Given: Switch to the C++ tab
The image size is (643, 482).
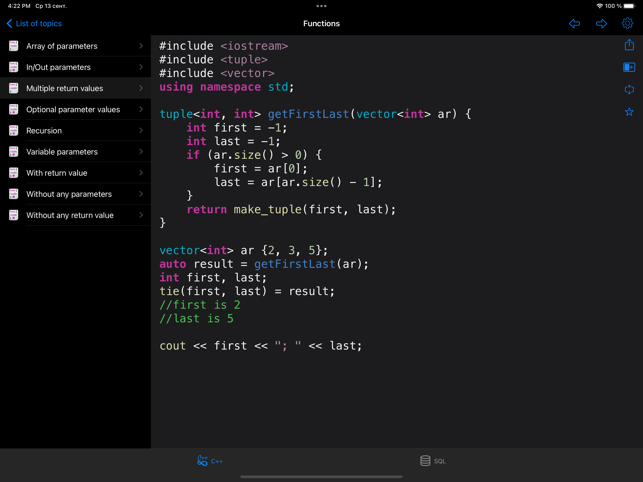Looking at the screenshot, I should tap(210, 461).
